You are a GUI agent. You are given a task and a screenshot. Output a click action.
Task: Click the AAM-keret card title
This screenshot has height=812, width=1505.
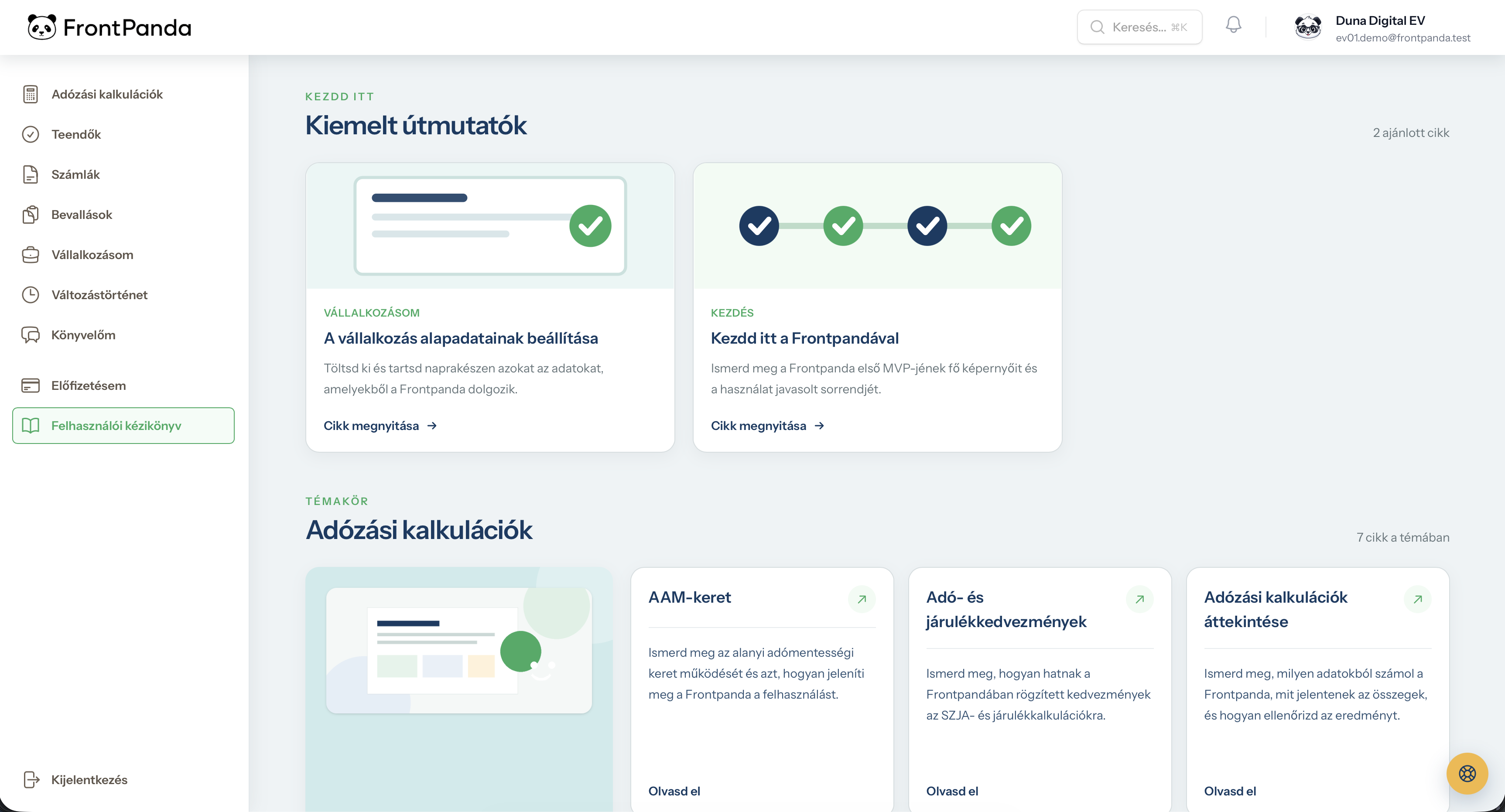tap(689, 597)
